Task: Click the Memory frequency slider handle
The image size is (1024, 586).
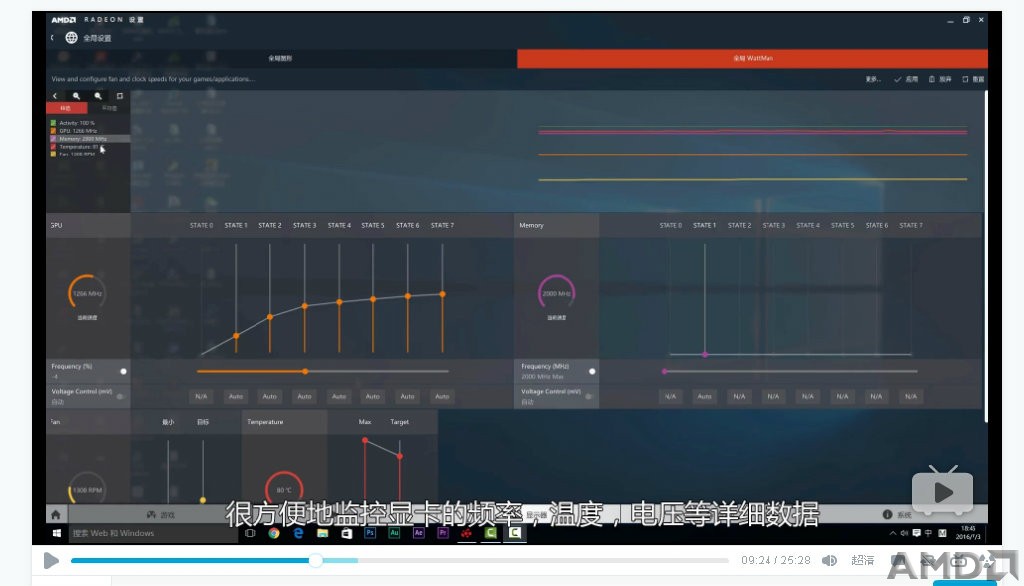Action: 664,371
